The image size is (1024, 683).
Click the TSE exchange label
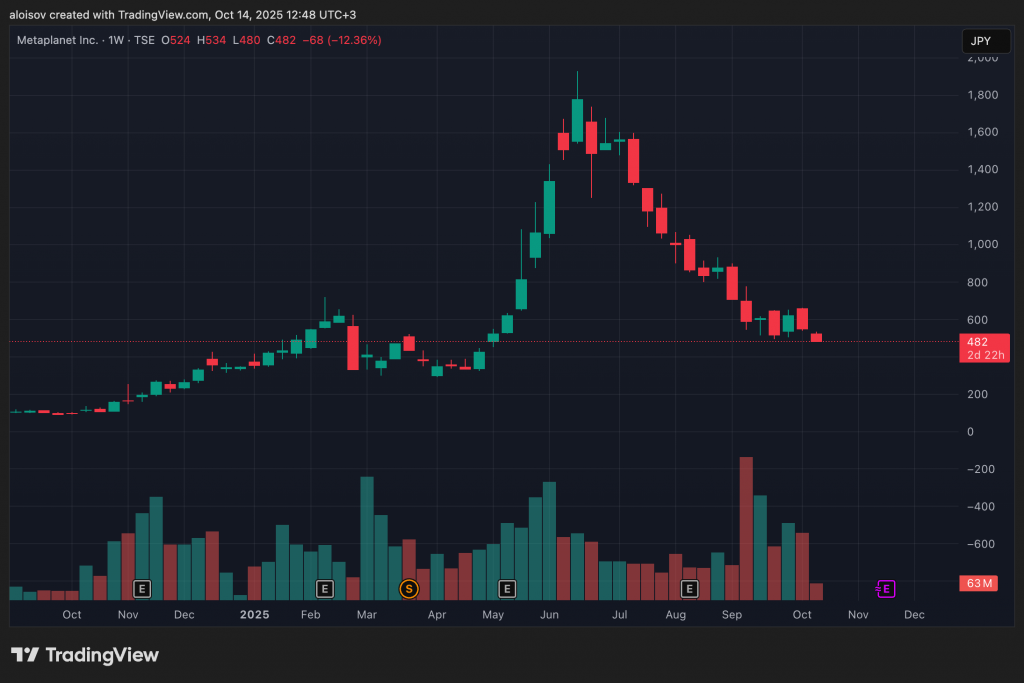pos(144,40)
